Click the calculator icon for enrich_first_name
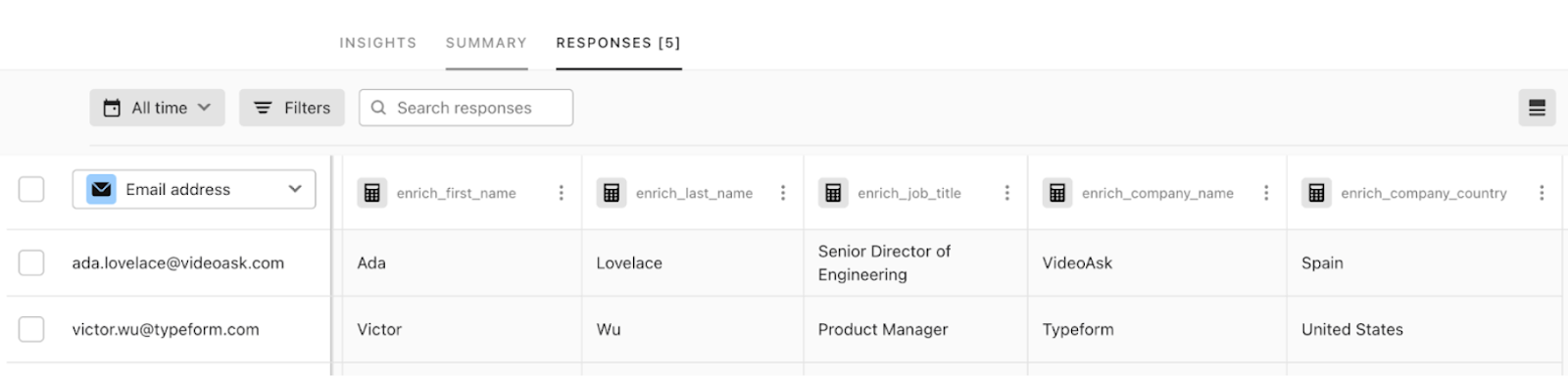Image resolution: width=1568 pixels, height=376 pixels. pos(372,193)
